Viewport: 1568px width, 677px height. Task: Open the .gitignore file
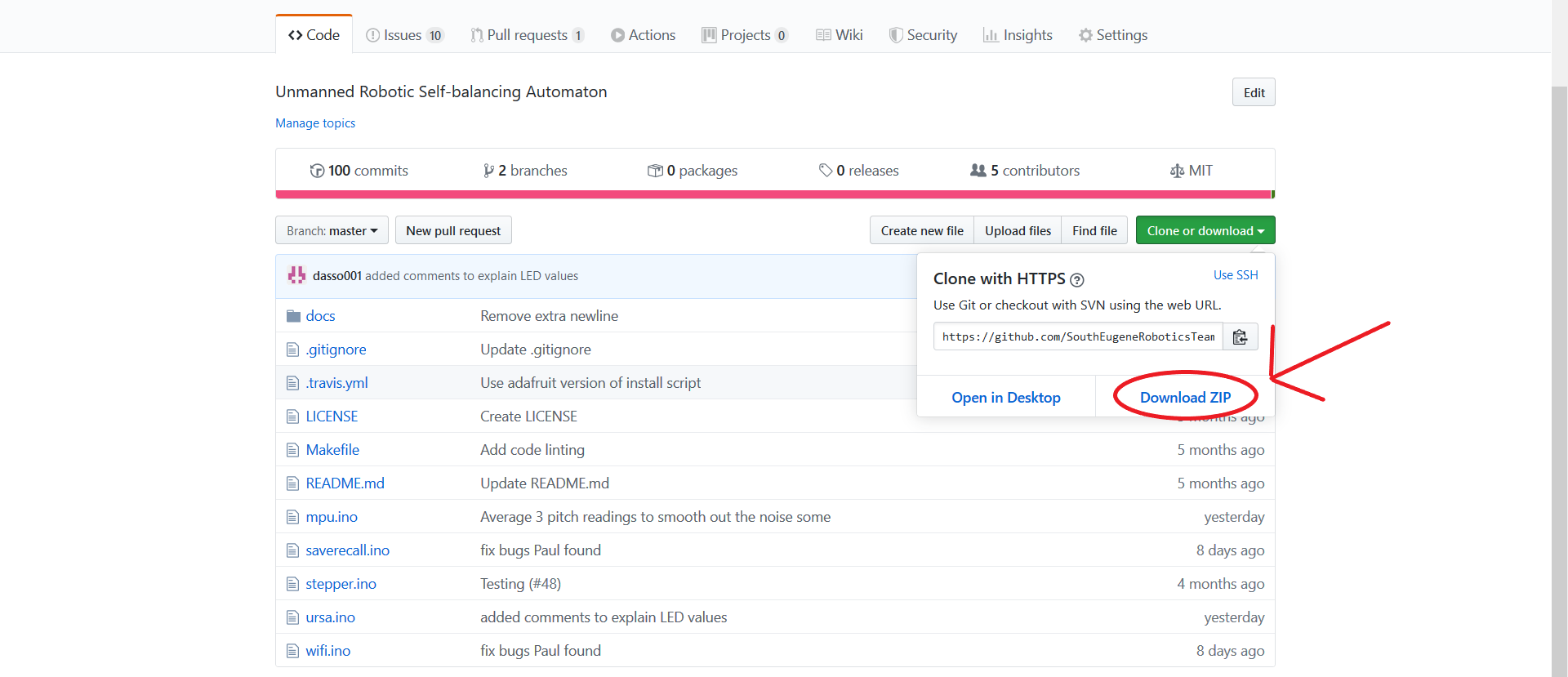(x=336, y=350)
